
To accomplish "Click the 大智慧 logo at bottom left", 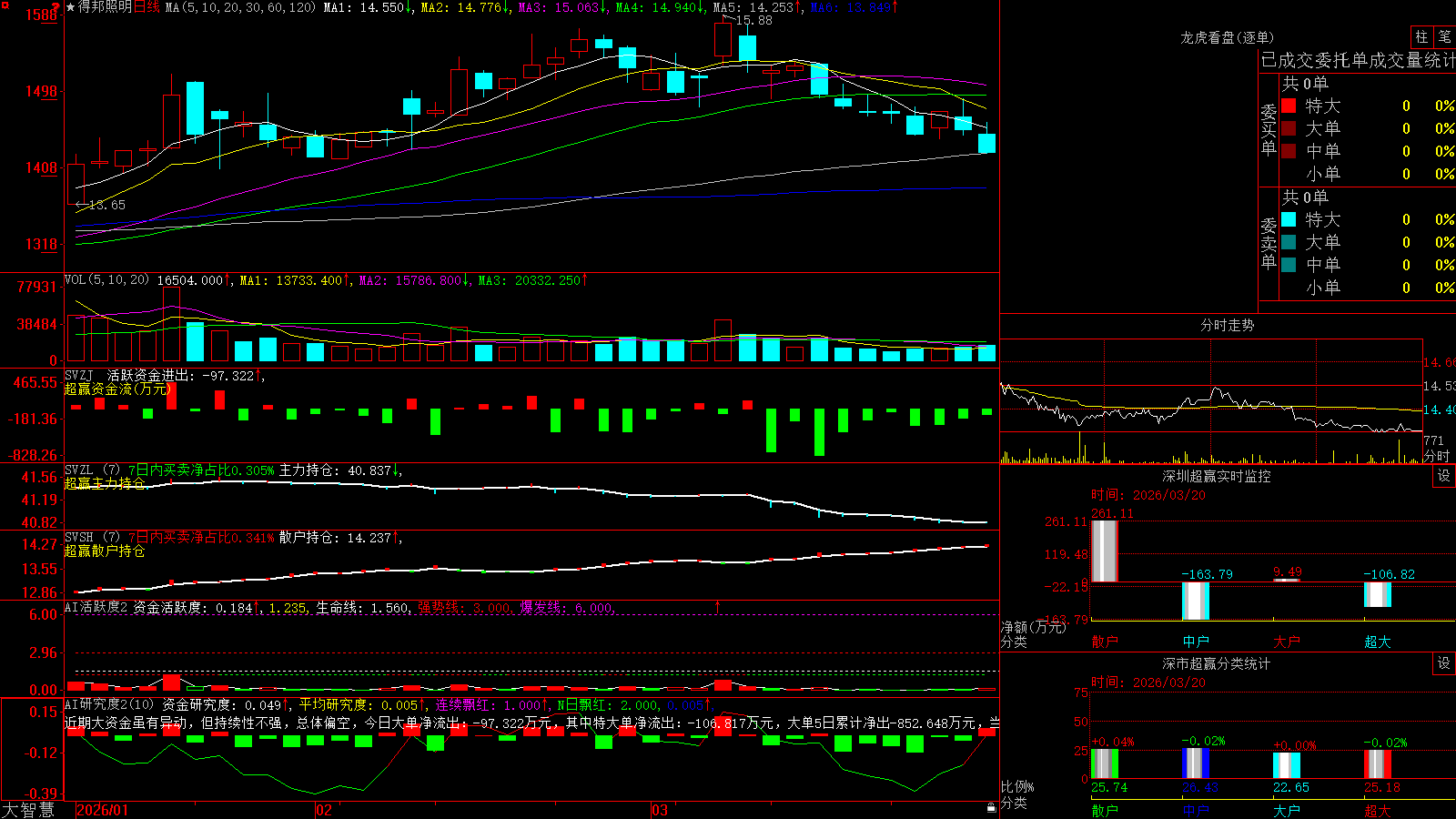I will (28, 810).
